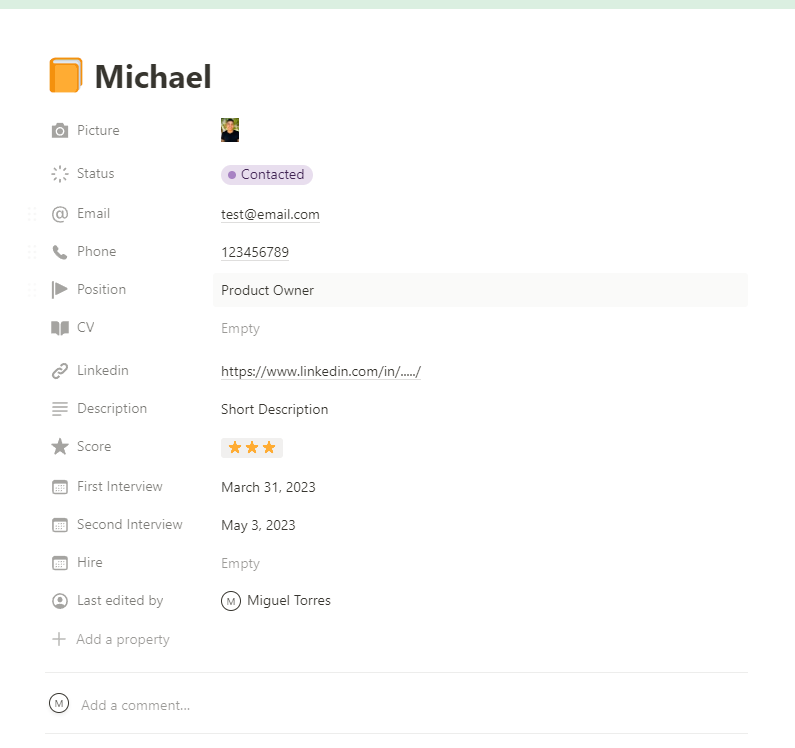Click the phone icon beside Phone
Image resolution: width=795 pixels, height=748 pixels.
(60, 252)
